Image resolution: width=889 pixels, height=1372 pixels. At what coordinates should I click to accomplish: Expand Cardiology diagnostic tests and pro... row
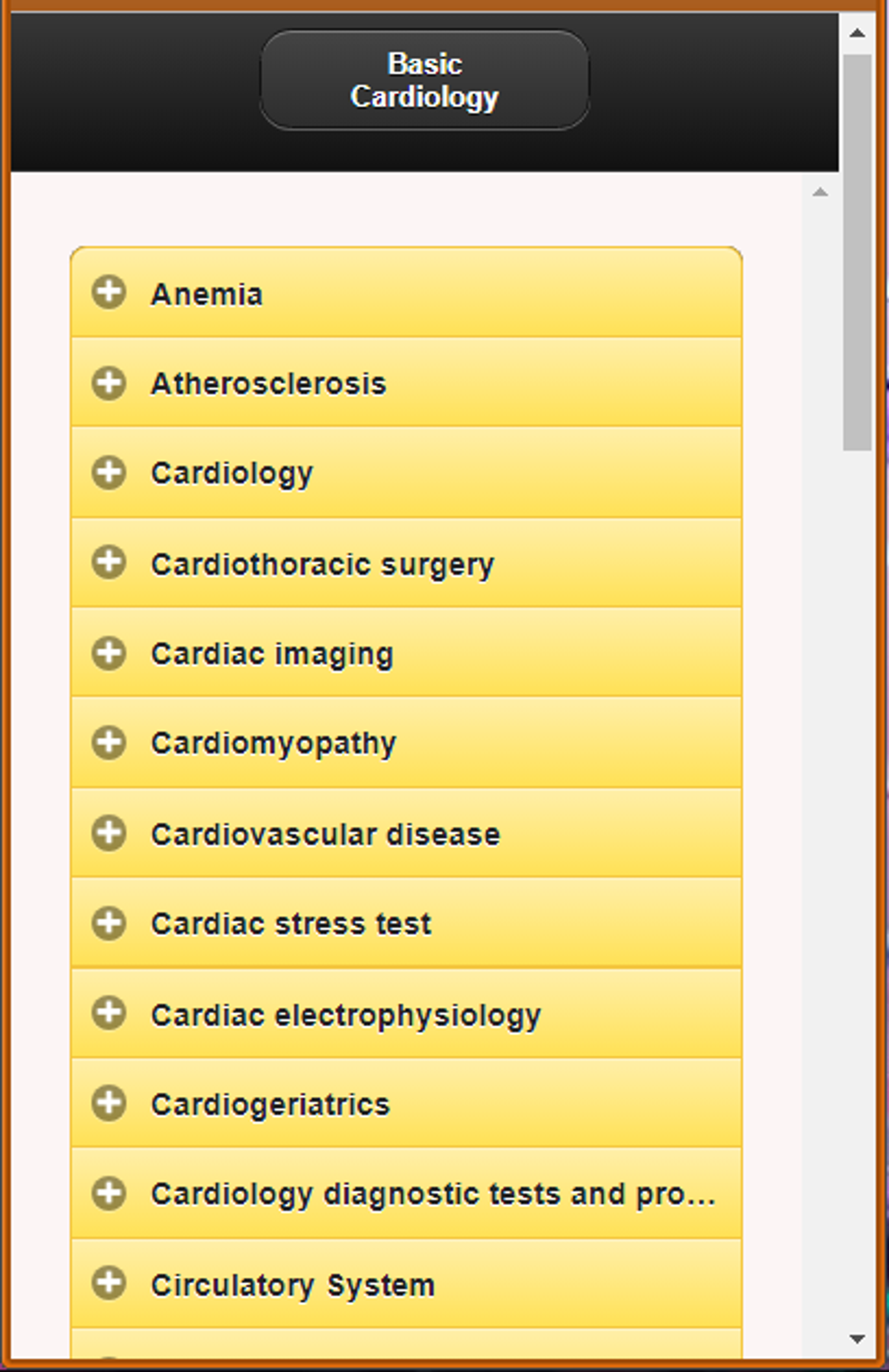tap(406, 1193)
